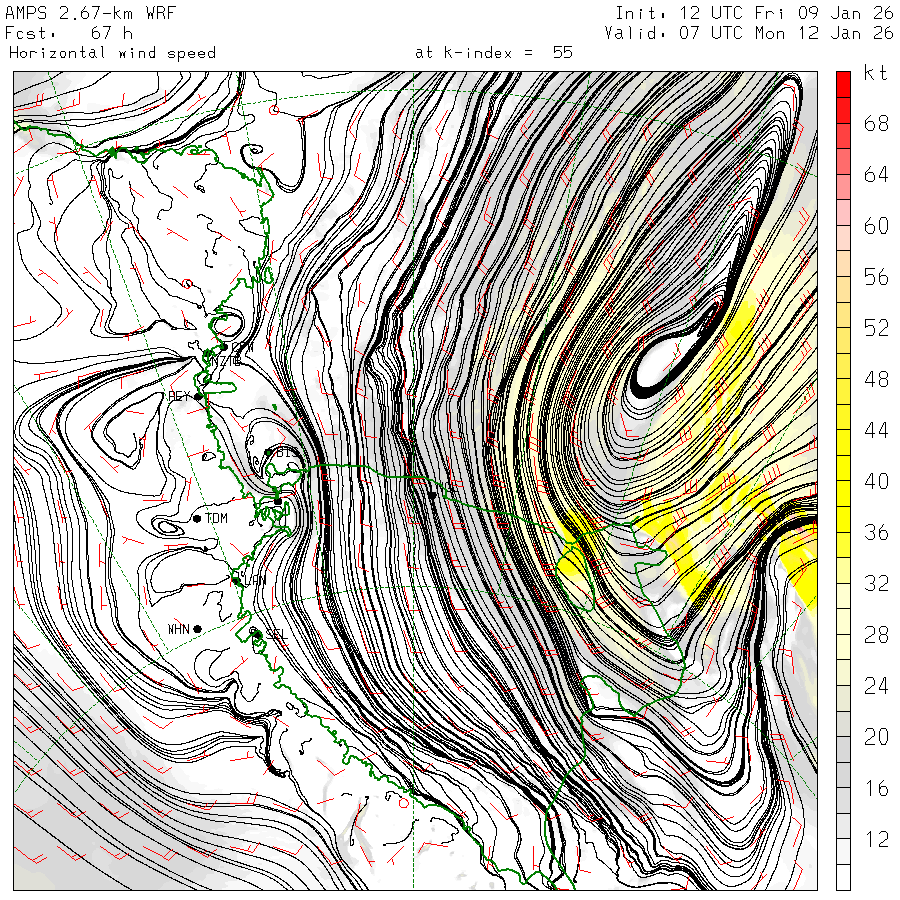The width and height of the screenshot is (900, 900).
Task: Click the 48 value on the legend
Action: [876, 379]
